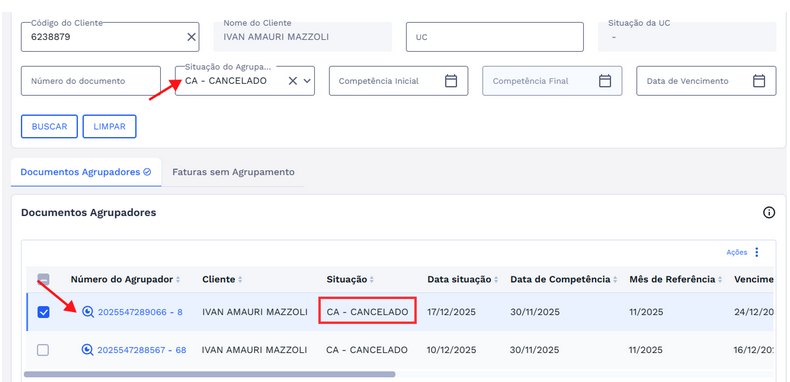The height and width of the screenshot is (382, 790).
Task: Open agrupador link 2025547289066 - 8
Action: coord(140,312)
